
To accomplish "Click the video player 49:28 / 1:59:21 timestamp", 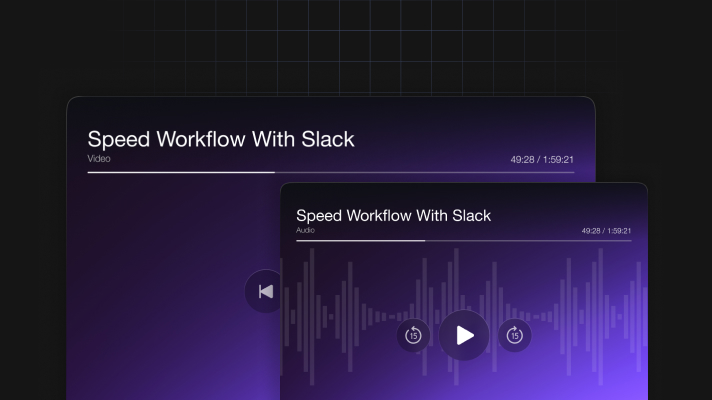I will pos(541,159).
